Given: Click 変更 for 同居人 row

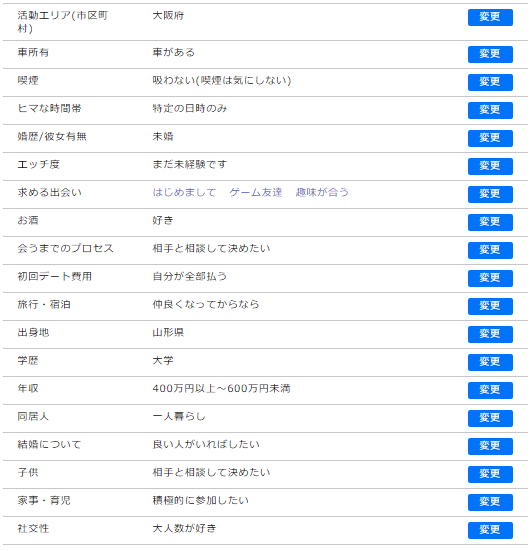Looking at the screenshot, I should (490, 418).
